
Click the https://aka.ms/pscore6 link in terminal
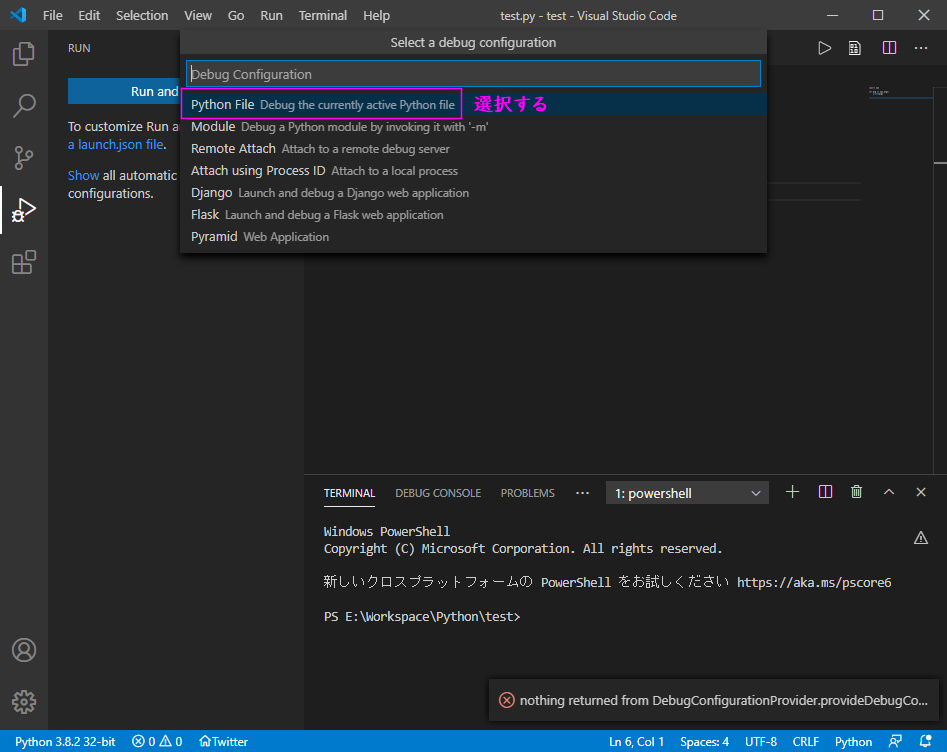click(814, 582)
